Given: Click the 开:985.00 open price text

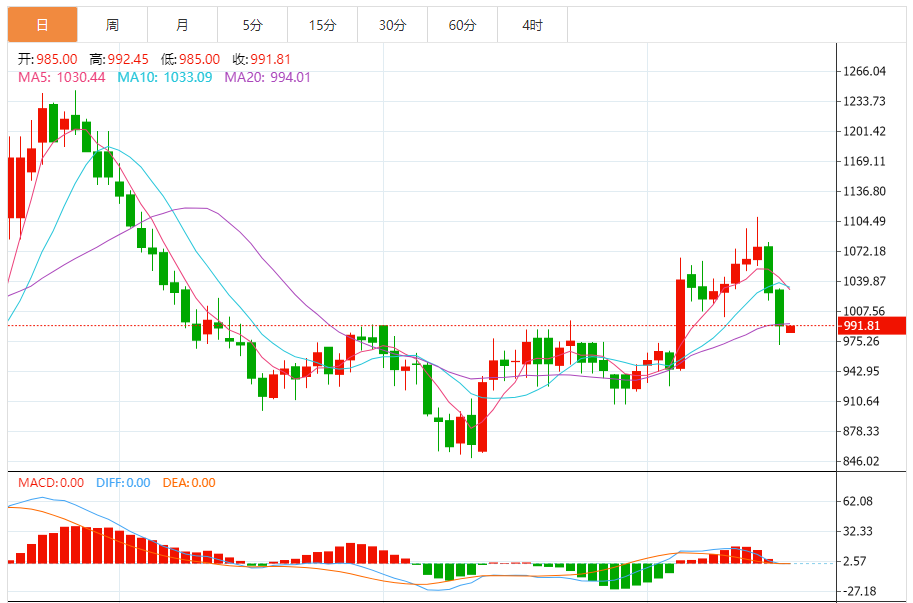Looking at the screenshot, I should (48, 59).
